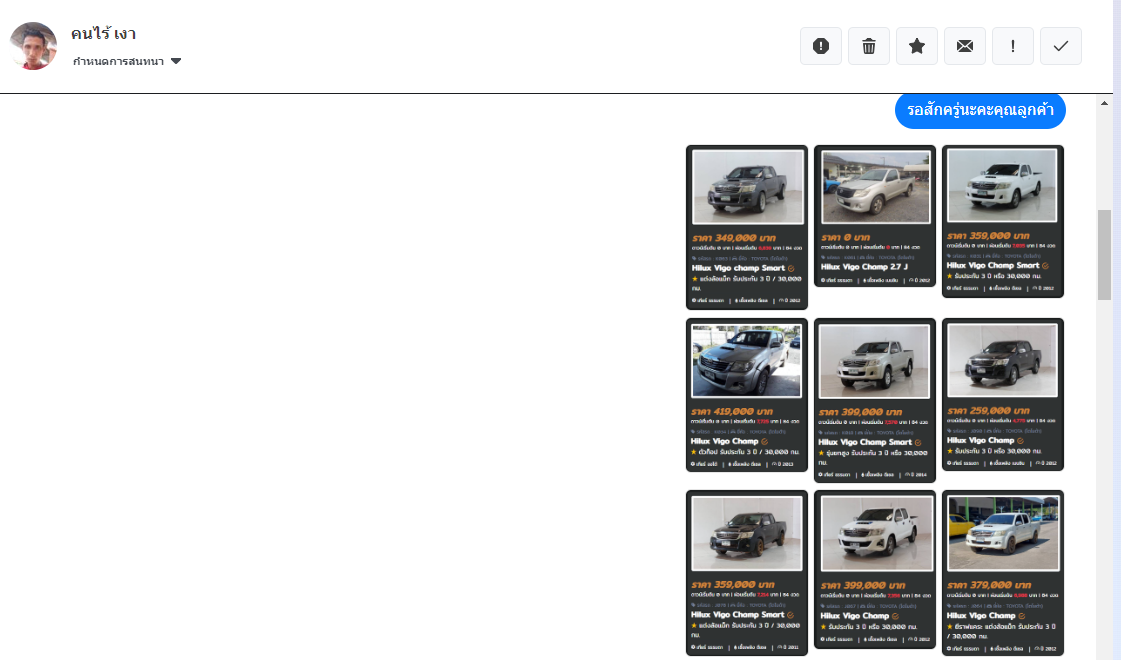
Task: Open car card priced 379,000 baht
Action: 1002,573
